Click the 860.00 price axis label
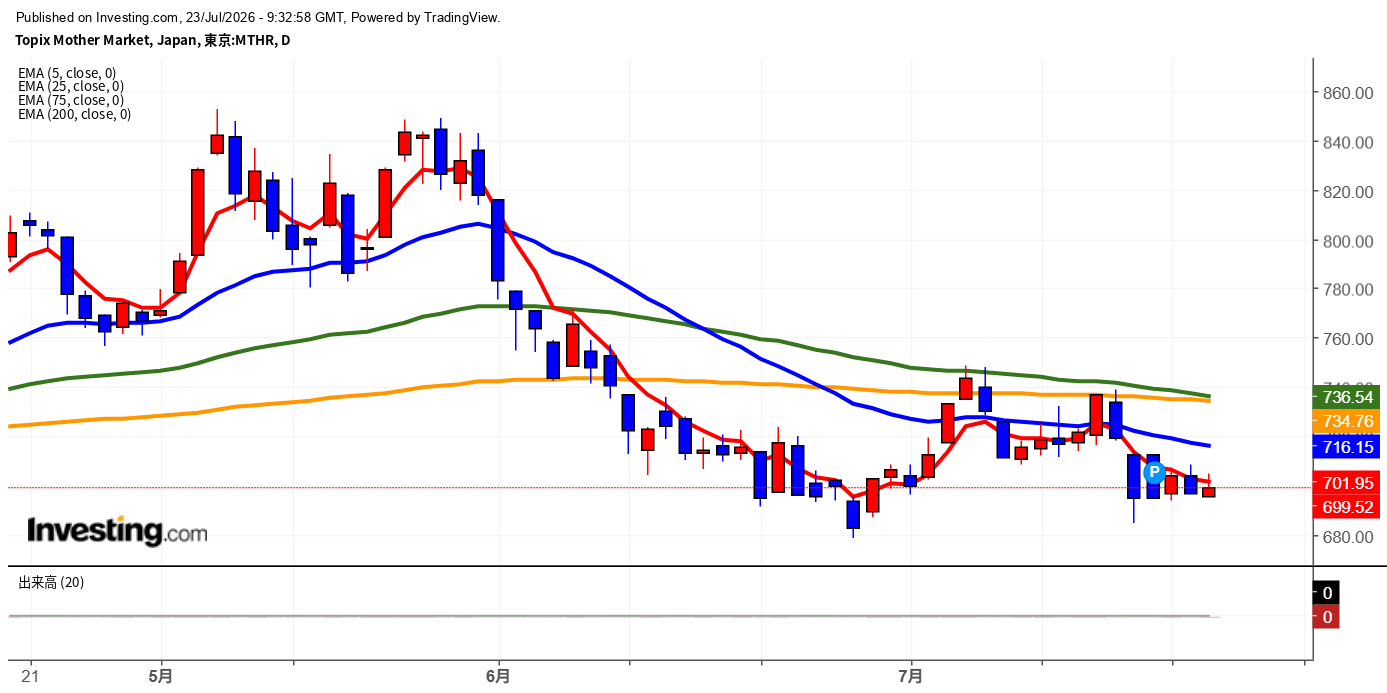 tap(1348, 93)
